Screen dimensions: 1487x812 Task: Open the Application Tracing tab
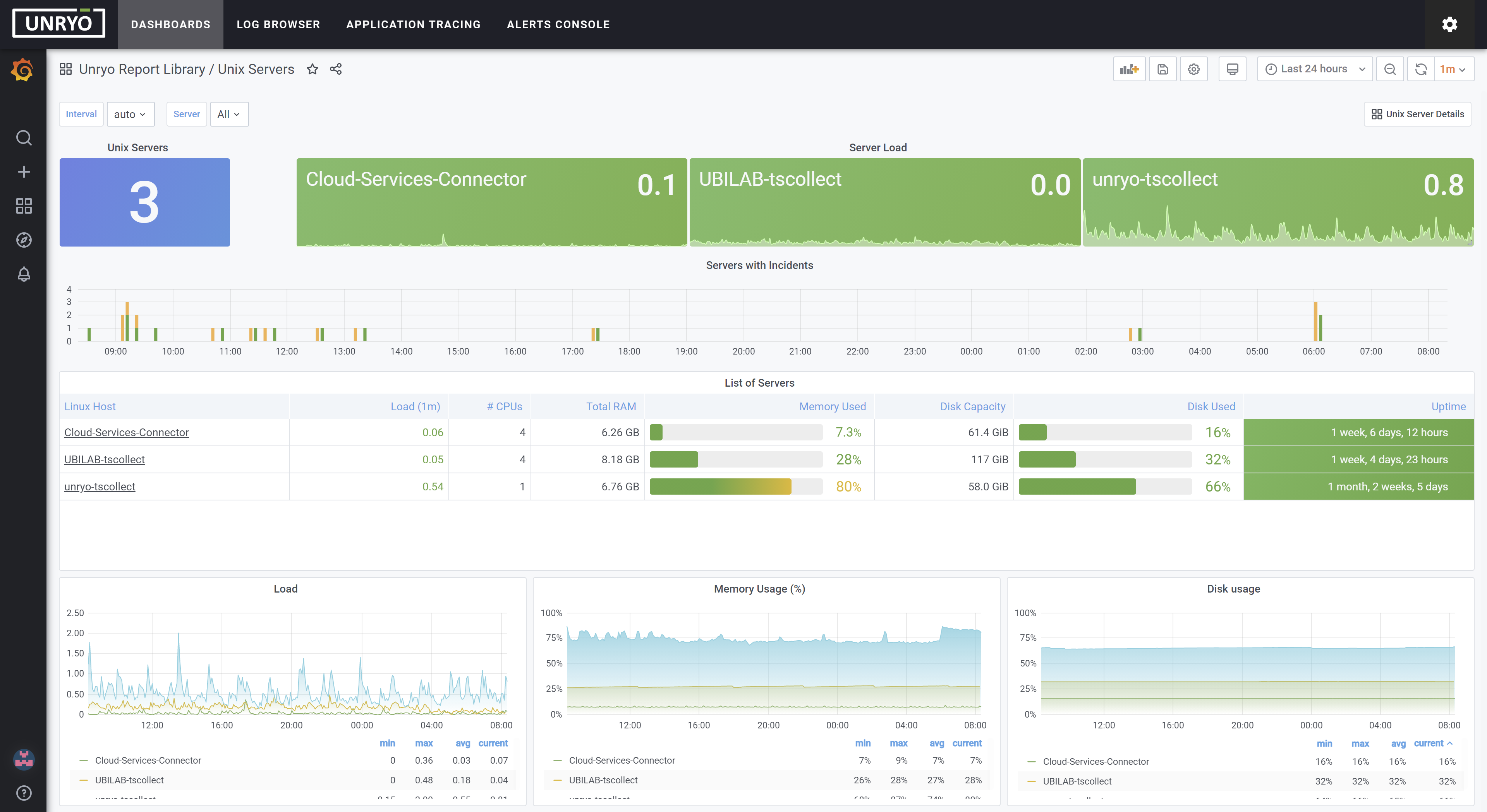click(x=413, y=24)
